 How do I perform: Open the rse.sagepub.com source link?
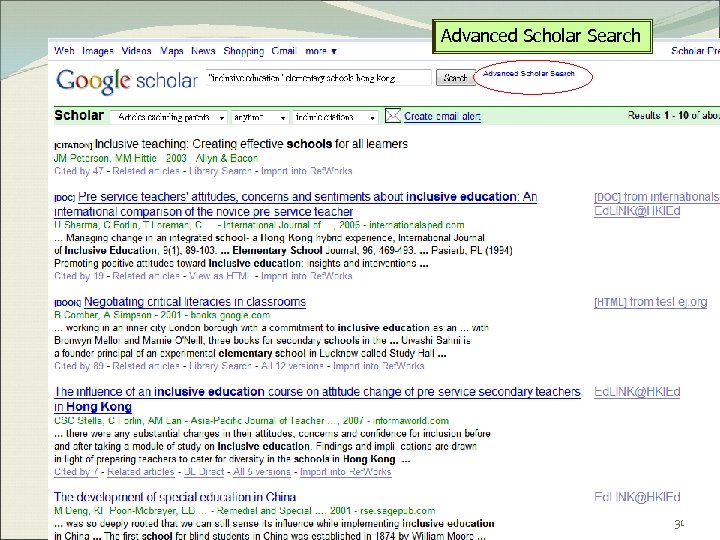(x=398, y=511)
